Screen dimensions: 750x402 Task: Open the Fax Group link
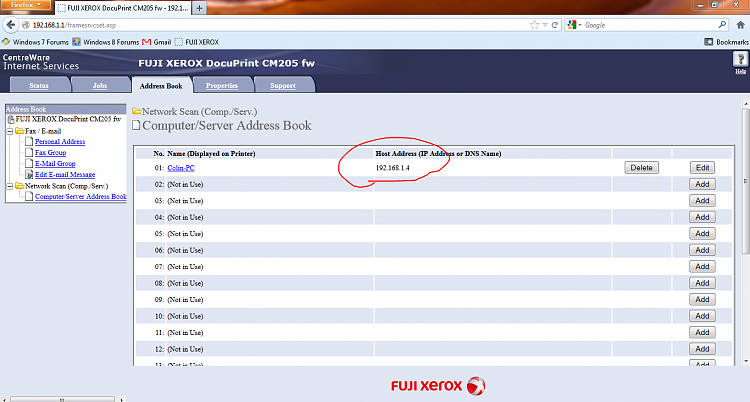(50, 153)
